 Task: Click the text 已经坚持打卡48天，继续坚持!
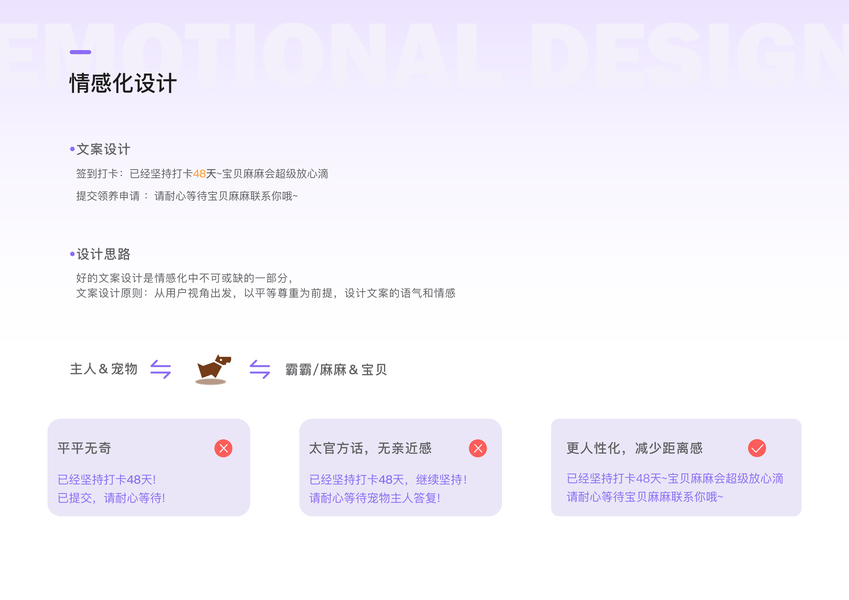(388, 480)
